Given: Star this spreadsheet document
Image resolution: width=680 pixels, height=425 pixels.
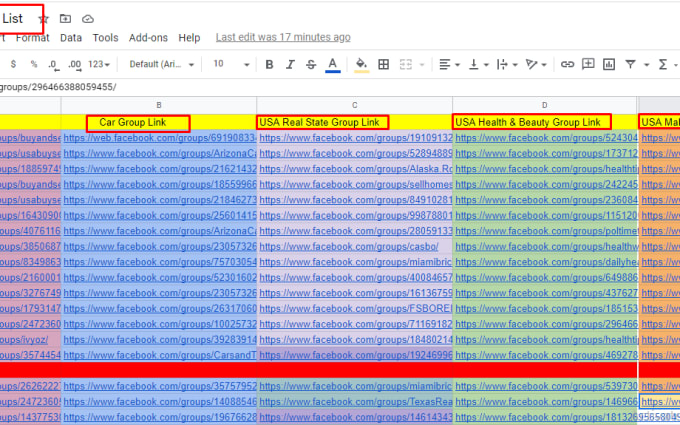Looking at the screenshot, I should click(44, 19).
